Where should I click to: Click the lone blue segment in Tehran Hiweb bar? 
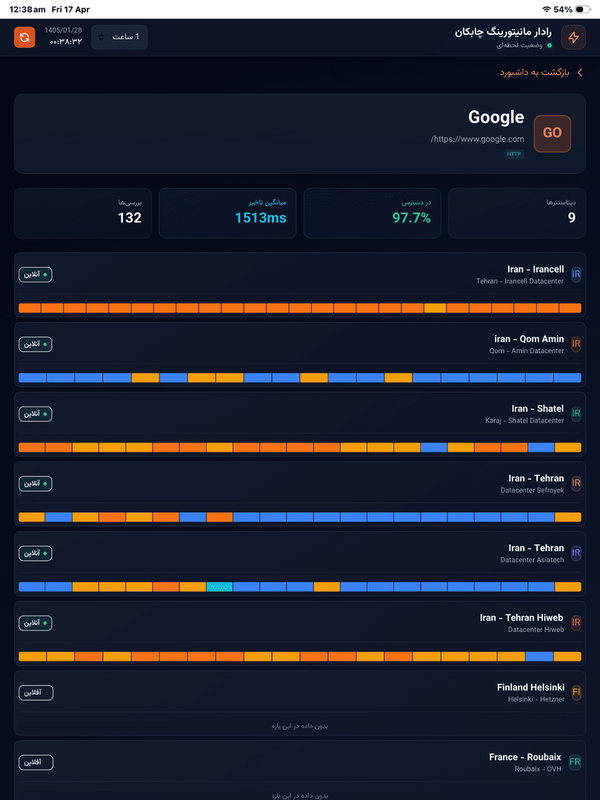pyautogui.click(x=539, y=656)
